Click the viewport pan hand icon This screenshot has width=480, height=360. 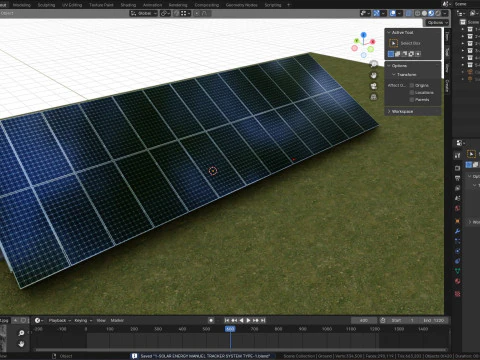tap(374, 75)
